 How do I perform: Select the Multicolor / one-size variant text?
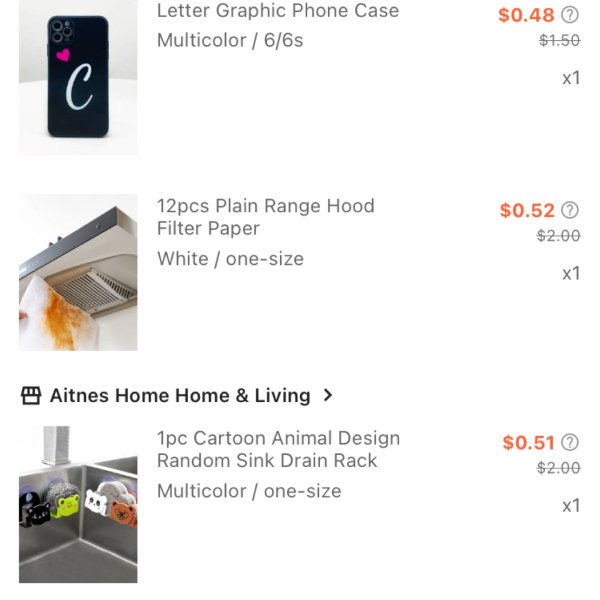tap(249, 491)
